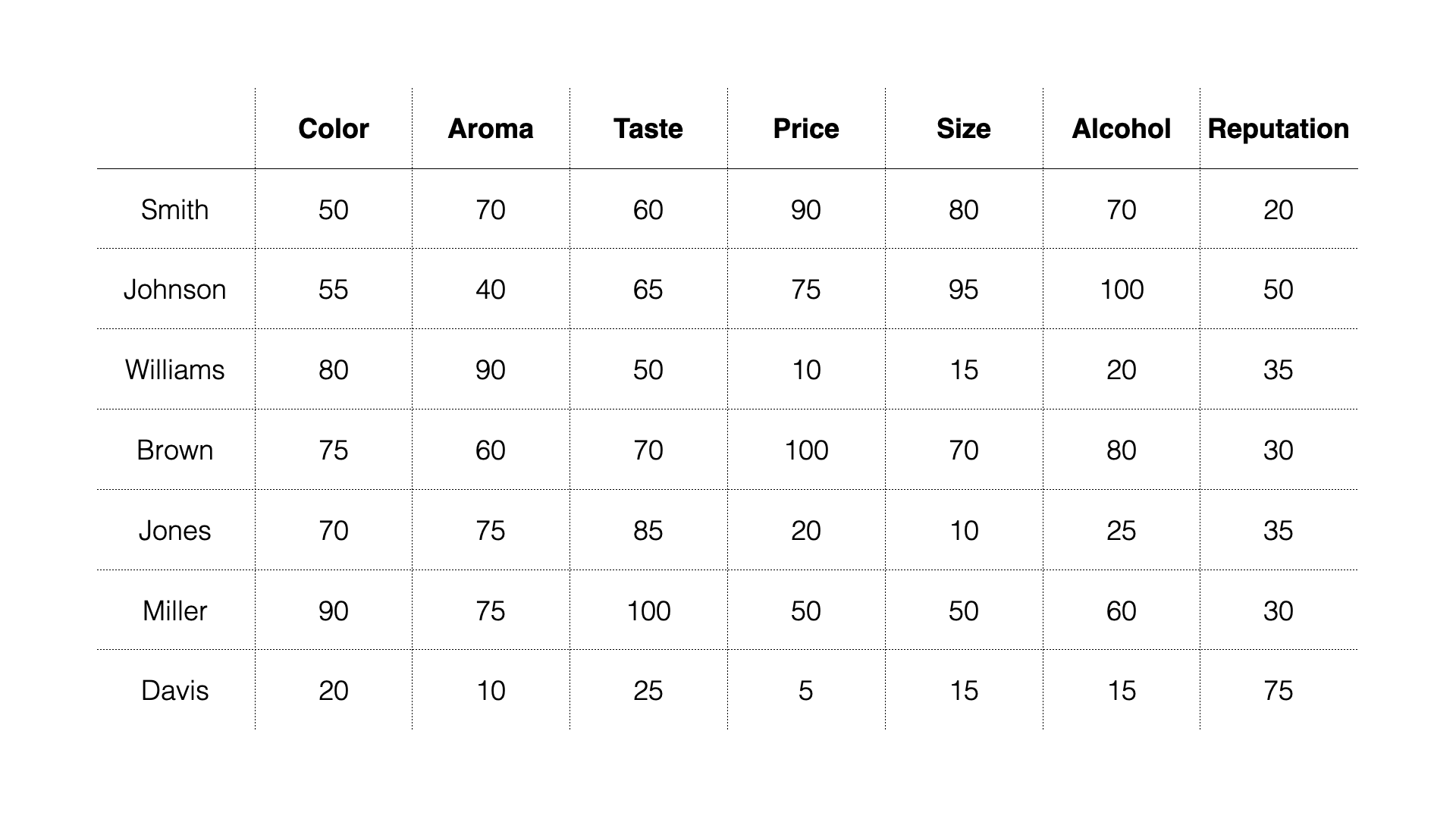
Task: Select the Color column header
Action: 333,128
